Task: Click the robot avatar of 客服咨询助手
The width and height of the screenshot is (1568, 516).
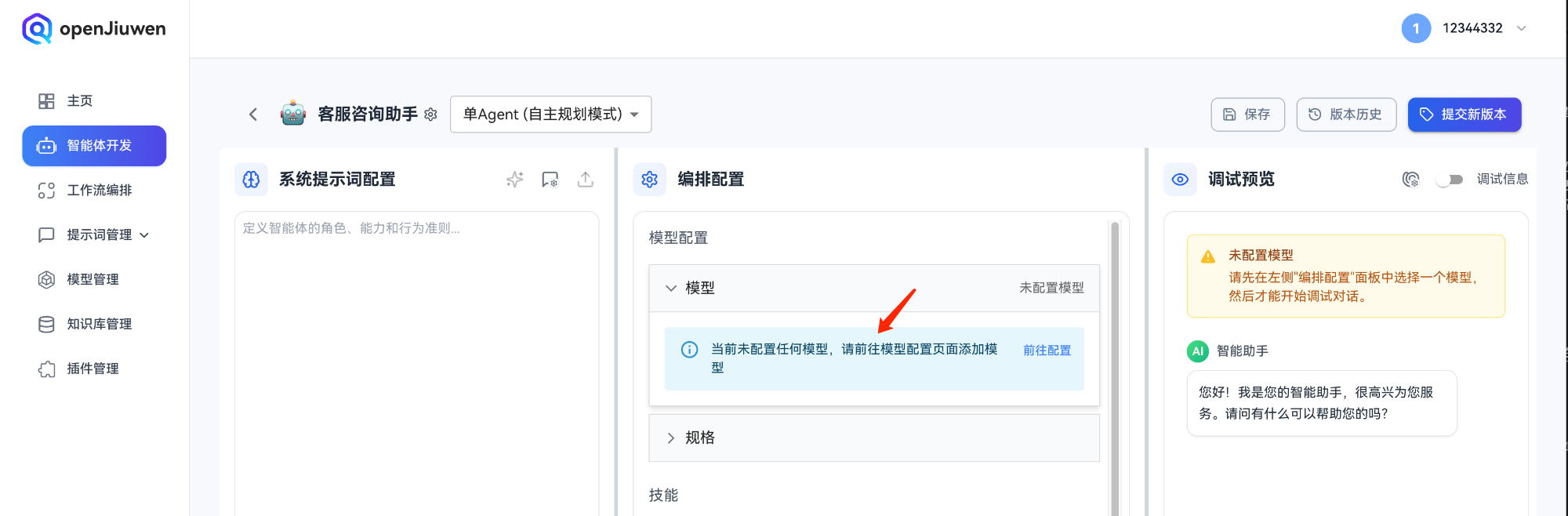Action: 293,114
